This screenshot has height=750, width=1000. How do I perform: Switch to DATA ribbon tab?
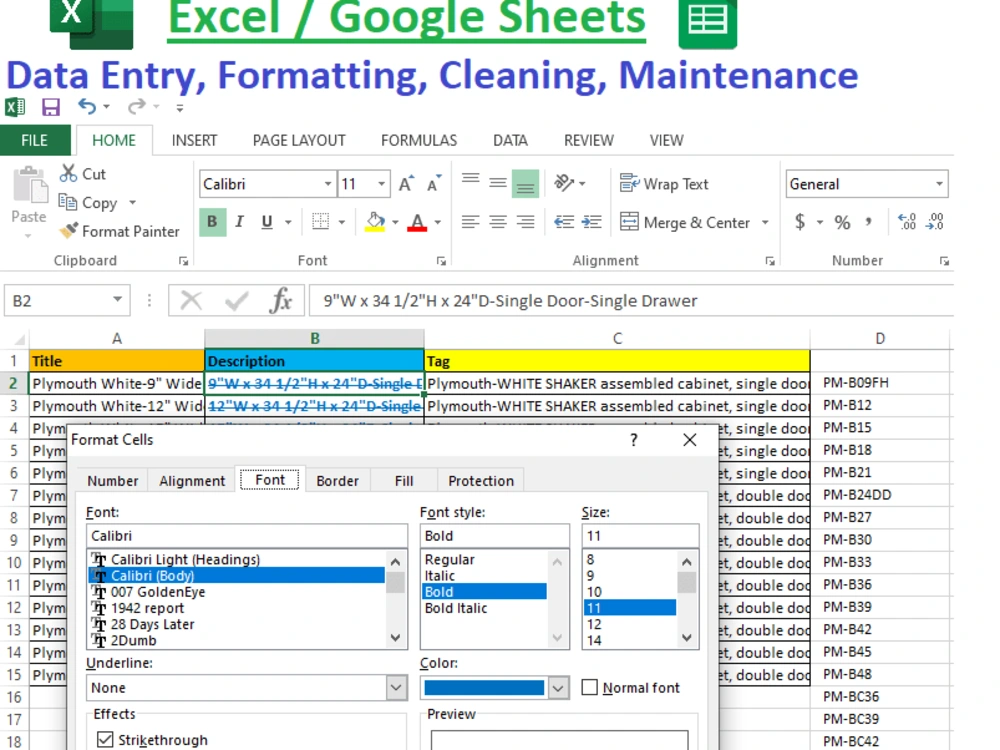pos(510,140)
